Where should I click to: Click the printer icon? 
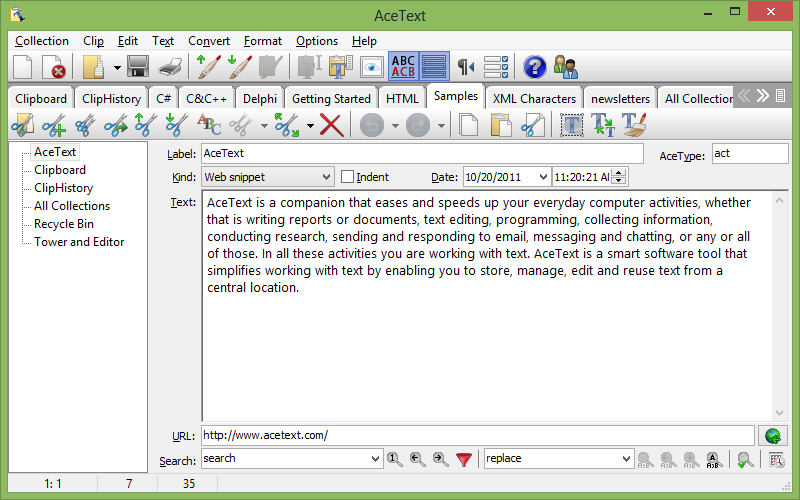pyautogui.click(x=170, y=67)
